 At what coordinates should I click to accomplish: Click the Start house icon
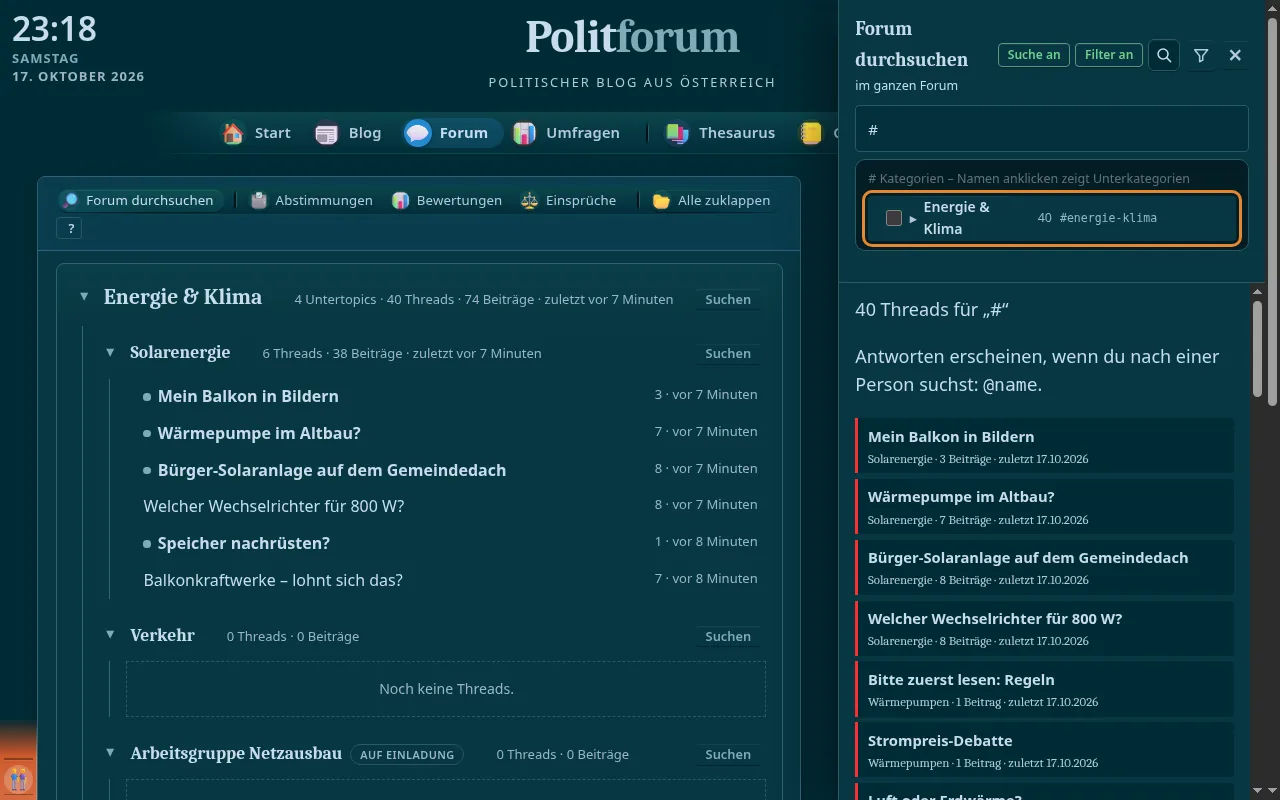233,133
